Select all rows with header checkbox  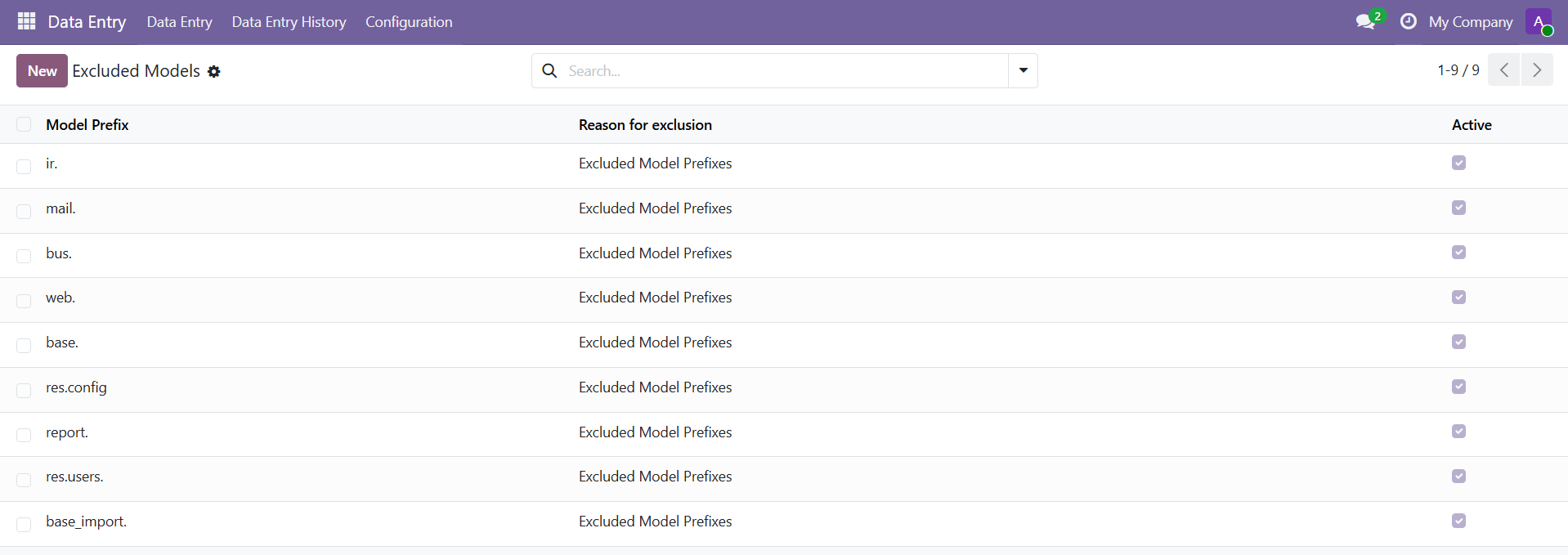24,124
